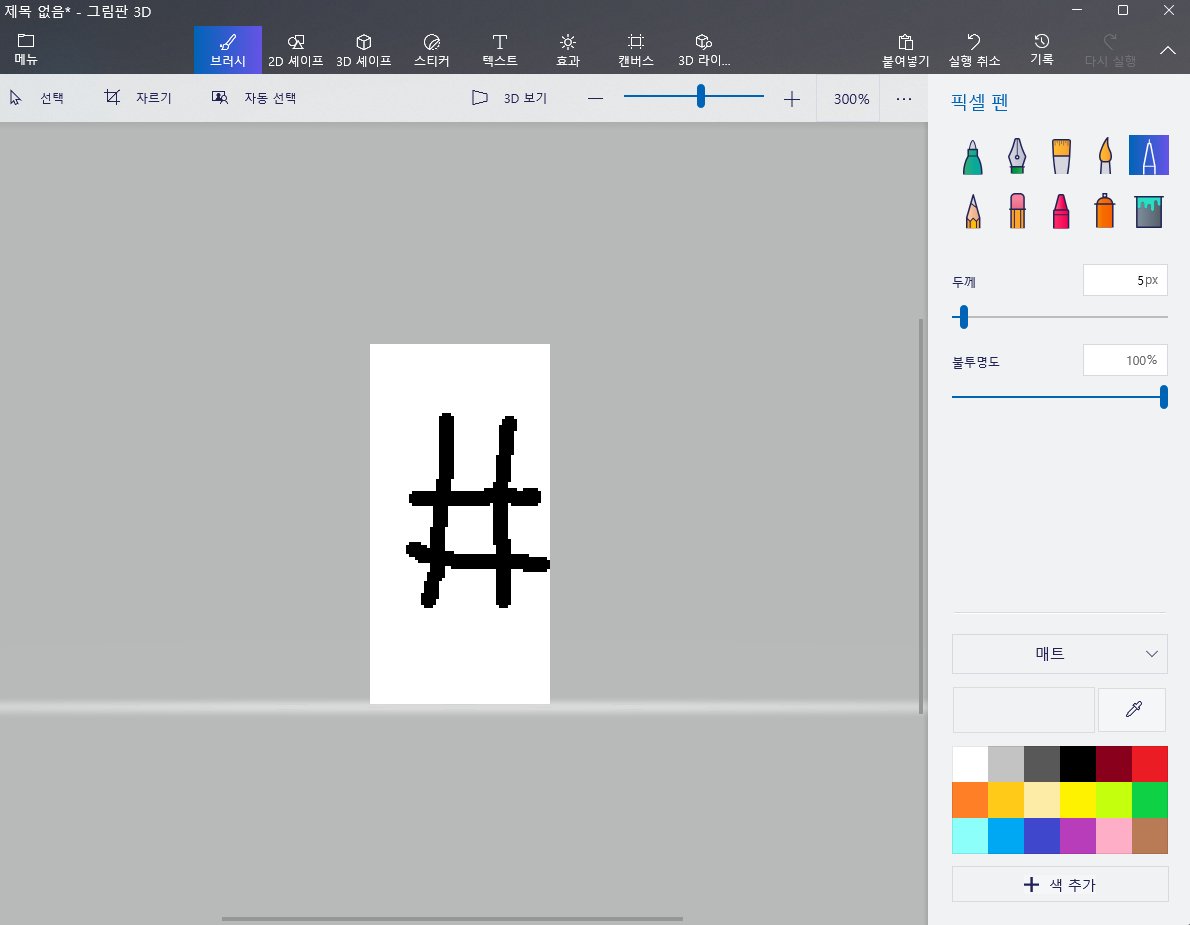Select the calligraphy pen brush

click(x=1017, y=156)
